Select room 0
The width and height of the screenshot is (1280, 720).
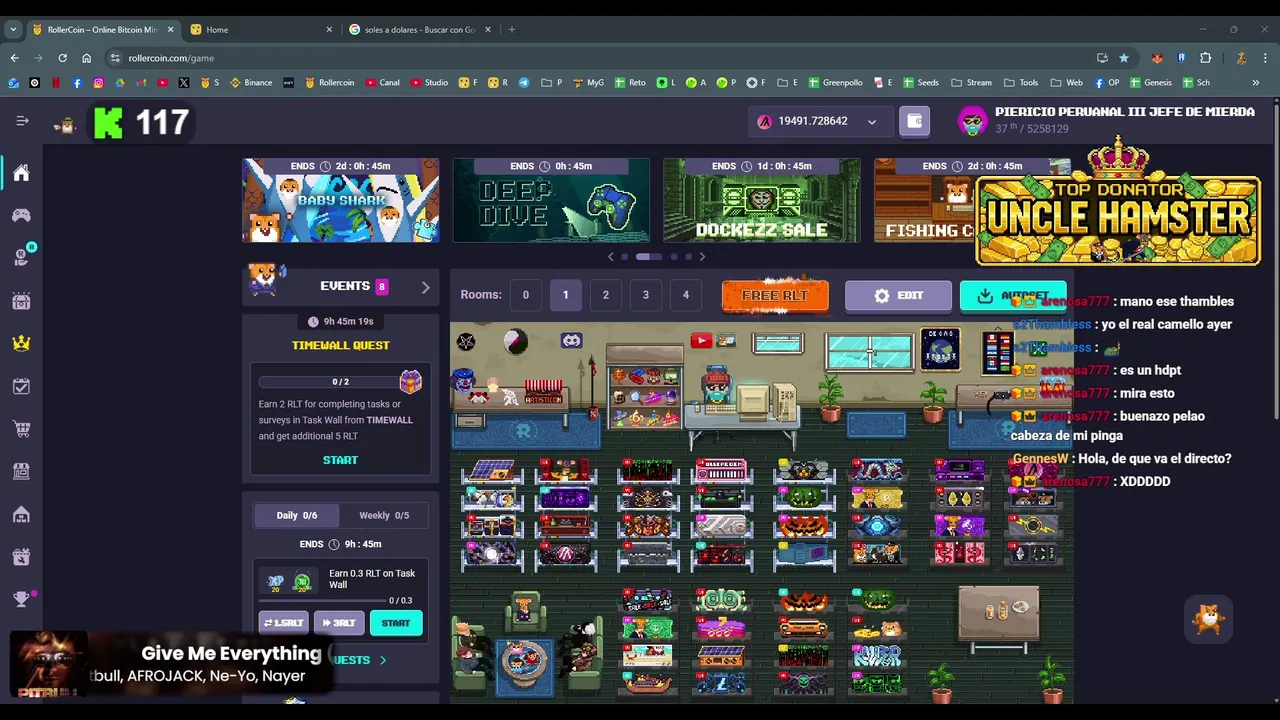coord(525,295)
